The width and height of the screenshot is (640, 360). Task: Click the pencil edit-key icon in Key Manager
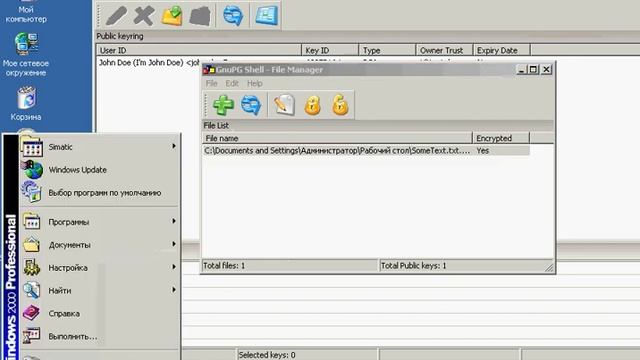point(116,16)
